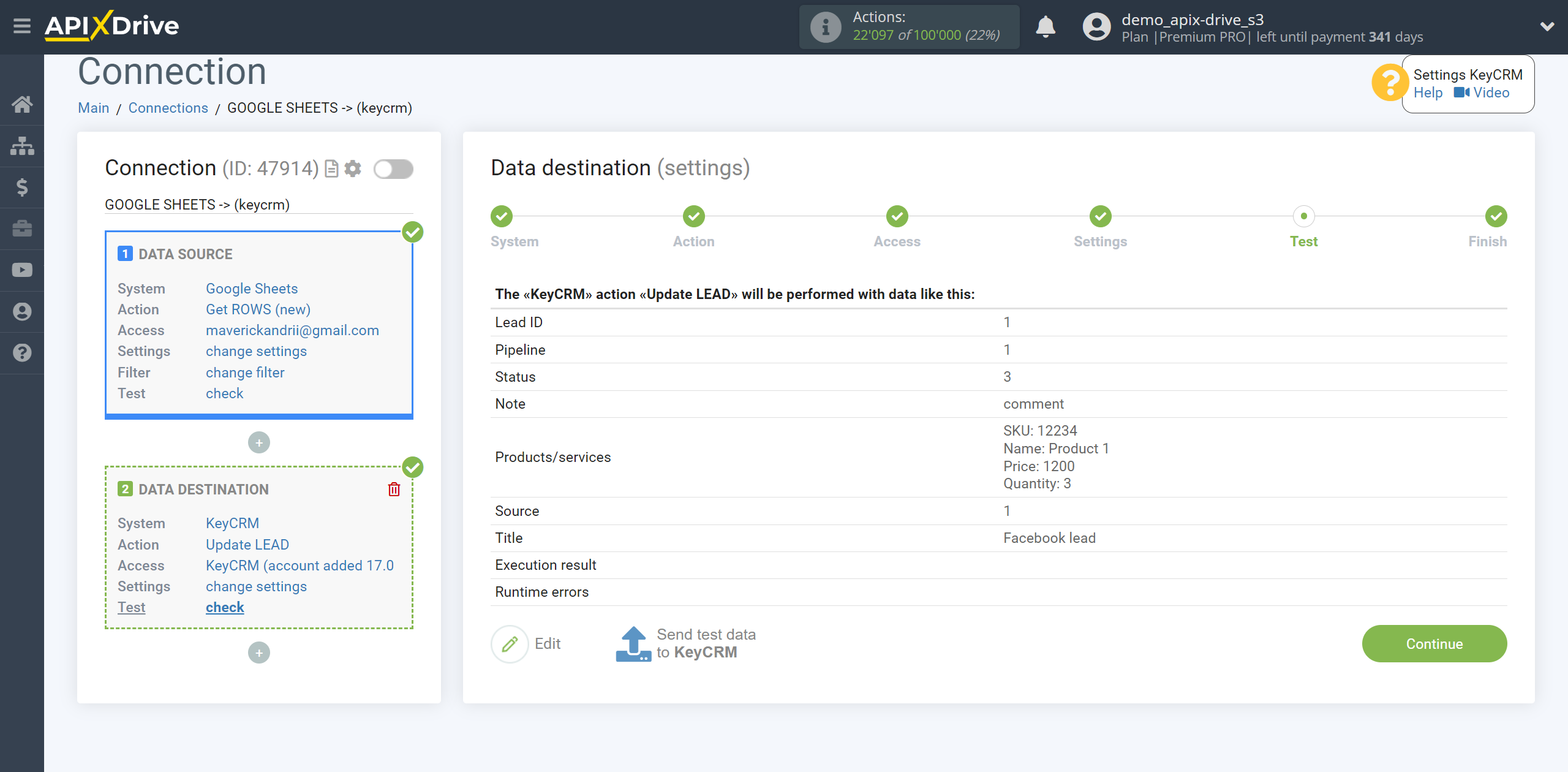The image size is (1568, 772).
Task: Open the KeyCRM system link
Action: 232,524
